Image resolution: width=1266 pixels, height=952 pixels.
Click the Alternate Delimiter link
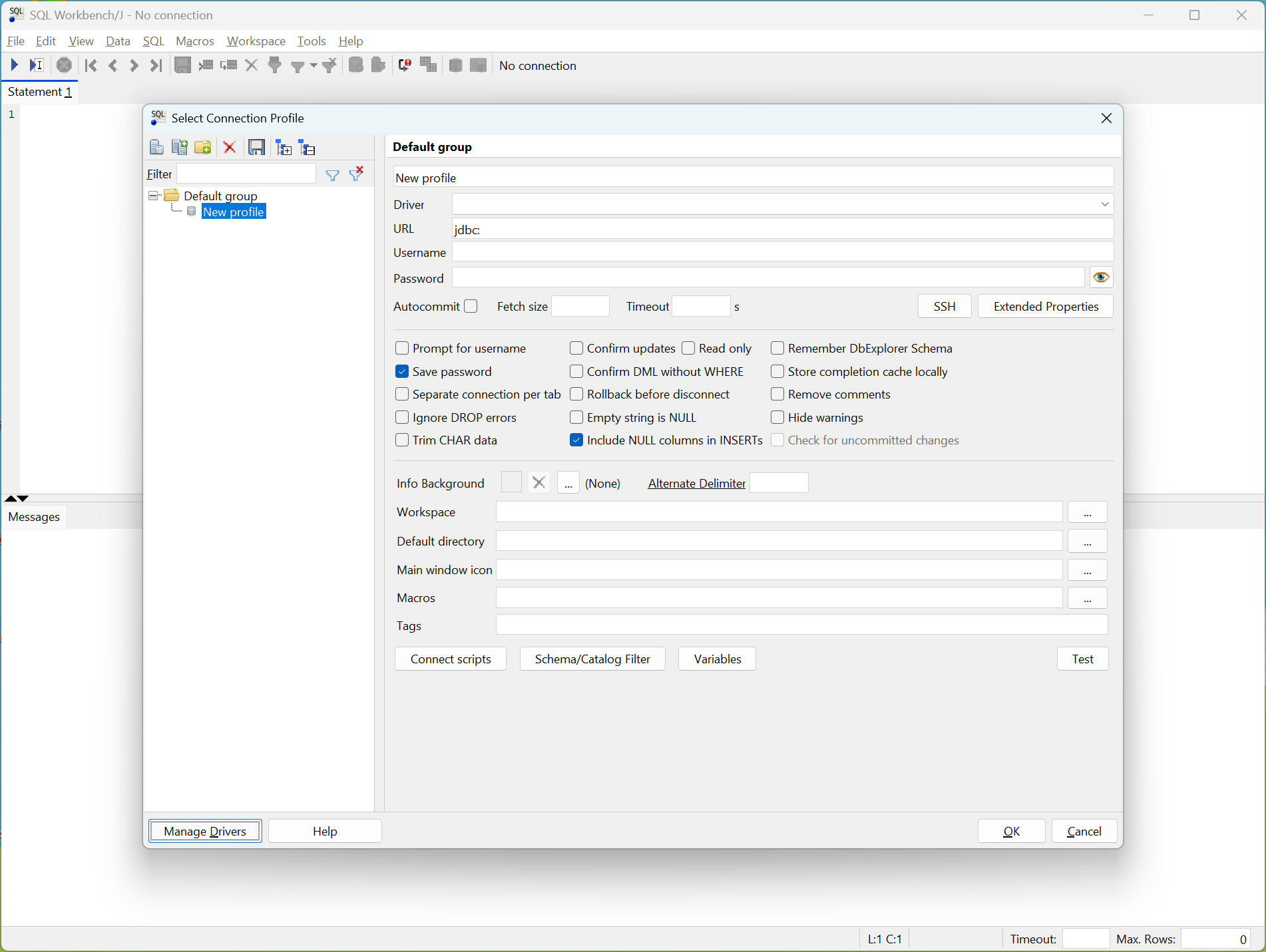pos(696,483)
